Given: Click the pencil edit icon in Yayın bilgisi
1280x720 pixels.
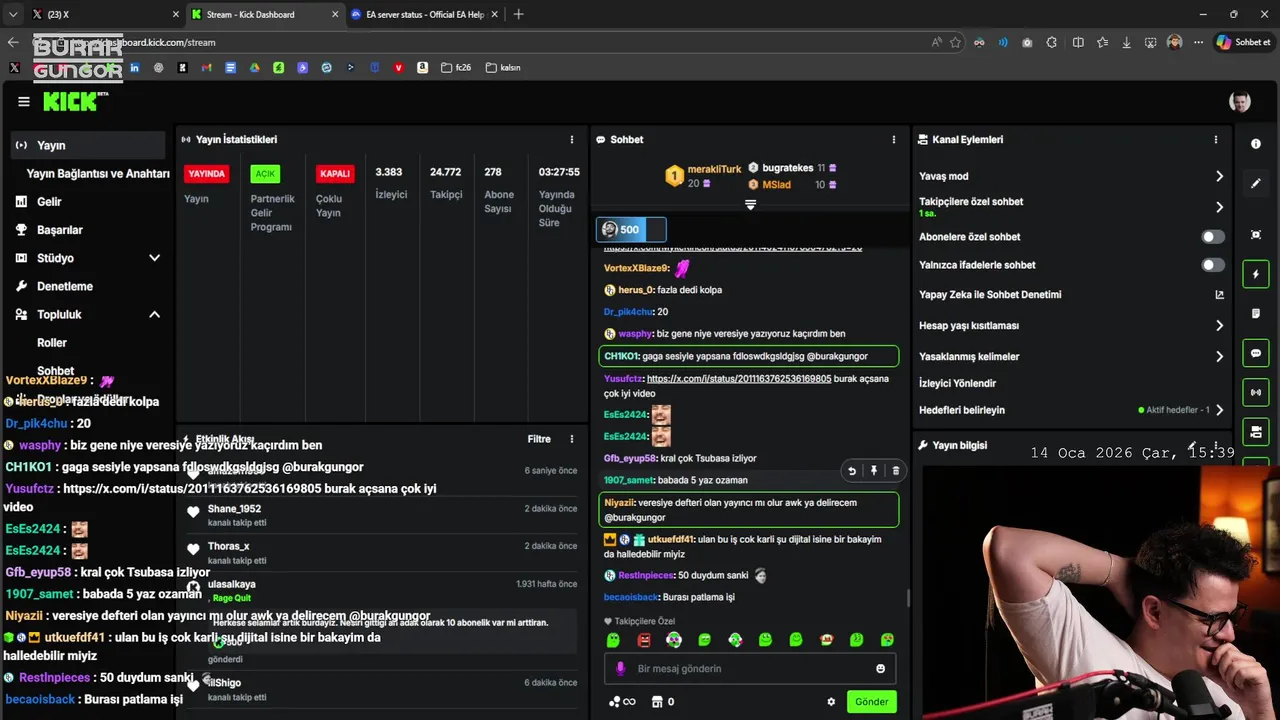Looking at the screenshot, I should 1193,445.
